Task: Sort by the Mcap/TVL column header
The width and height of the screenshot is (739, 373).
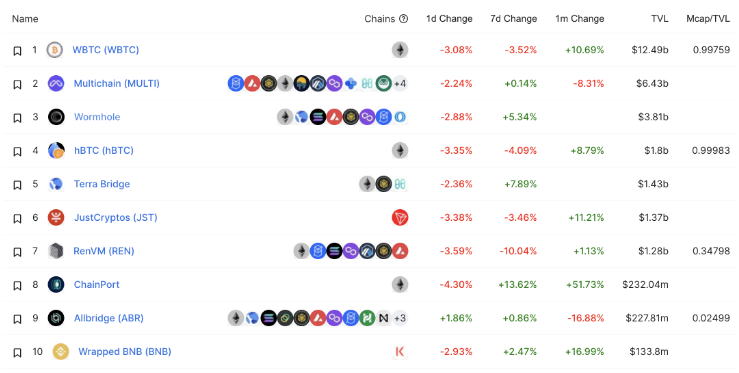Action: [x=708, y=19]
